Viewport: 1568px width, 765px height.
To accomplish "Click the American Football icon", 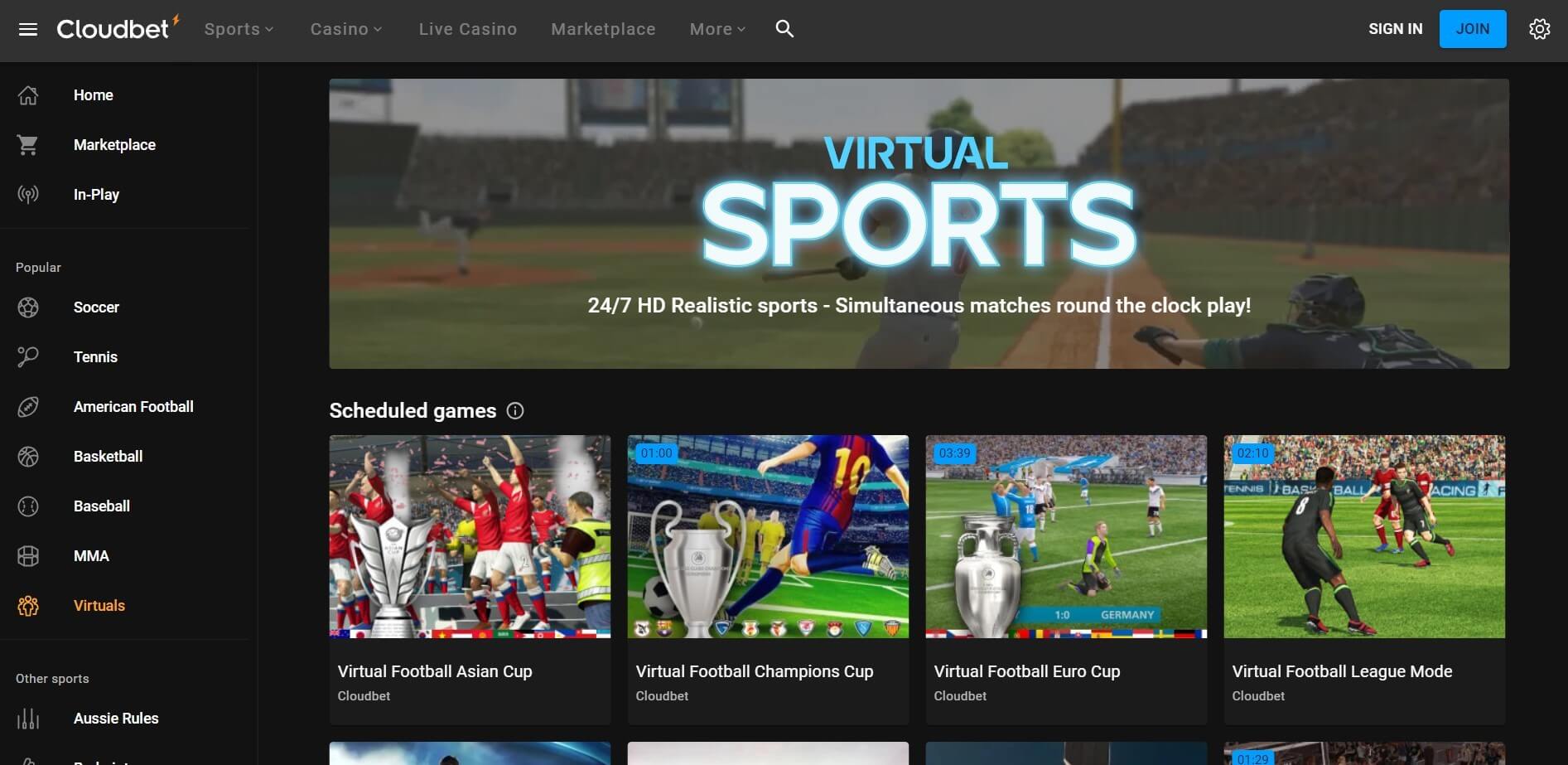I will 28,407.
